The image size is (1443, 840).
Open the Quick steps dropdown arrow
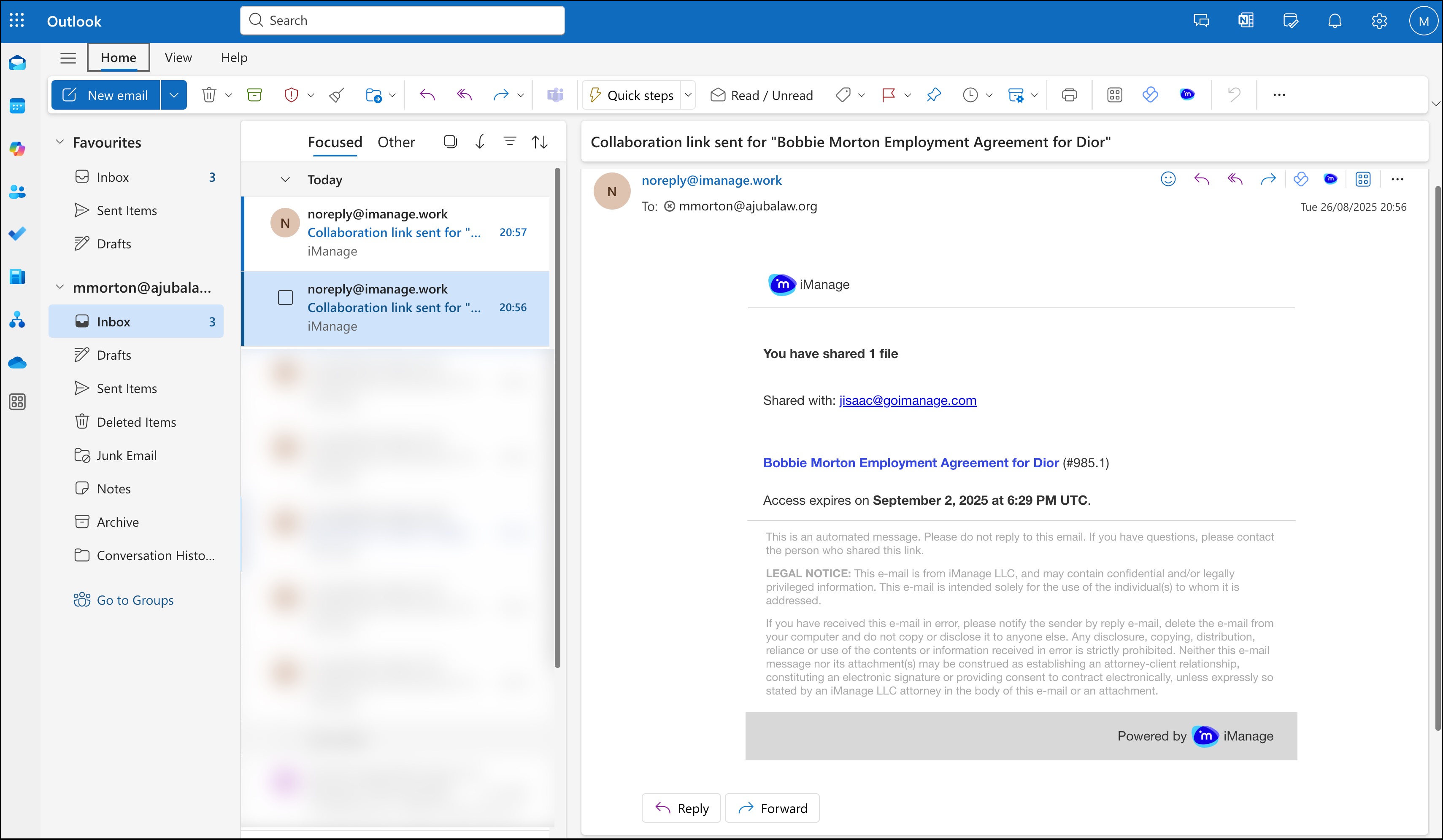click(688, 95)
